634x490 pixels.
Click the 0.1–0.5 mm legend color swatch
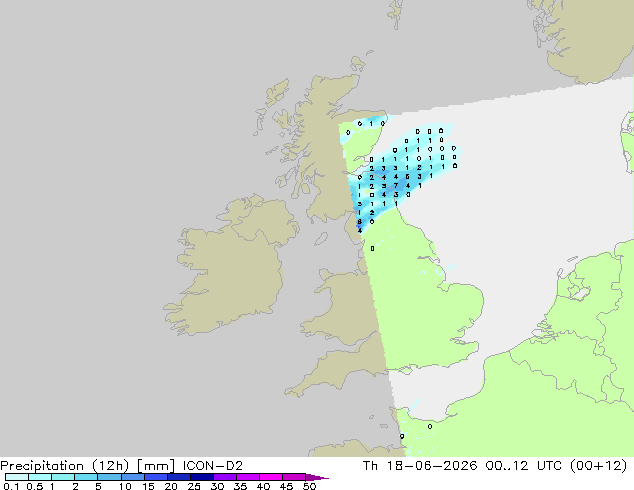tap(17, 477)
